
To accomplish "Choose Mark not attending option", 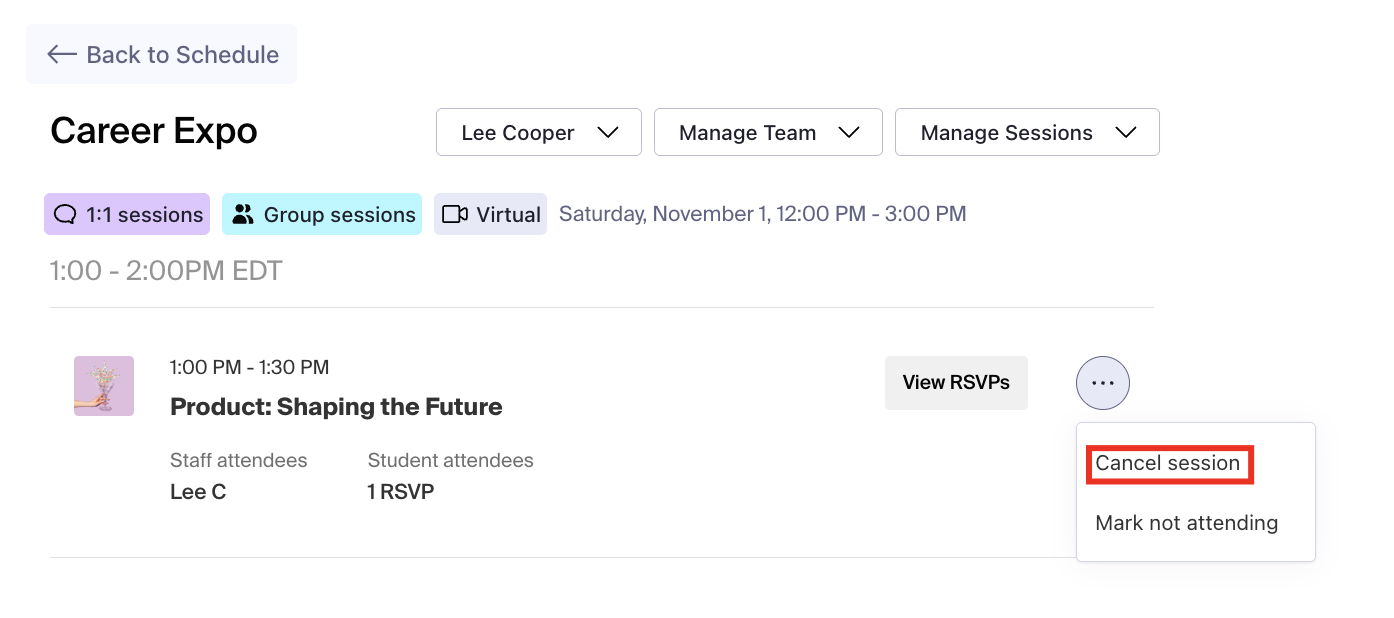I will pos(1186,523).
